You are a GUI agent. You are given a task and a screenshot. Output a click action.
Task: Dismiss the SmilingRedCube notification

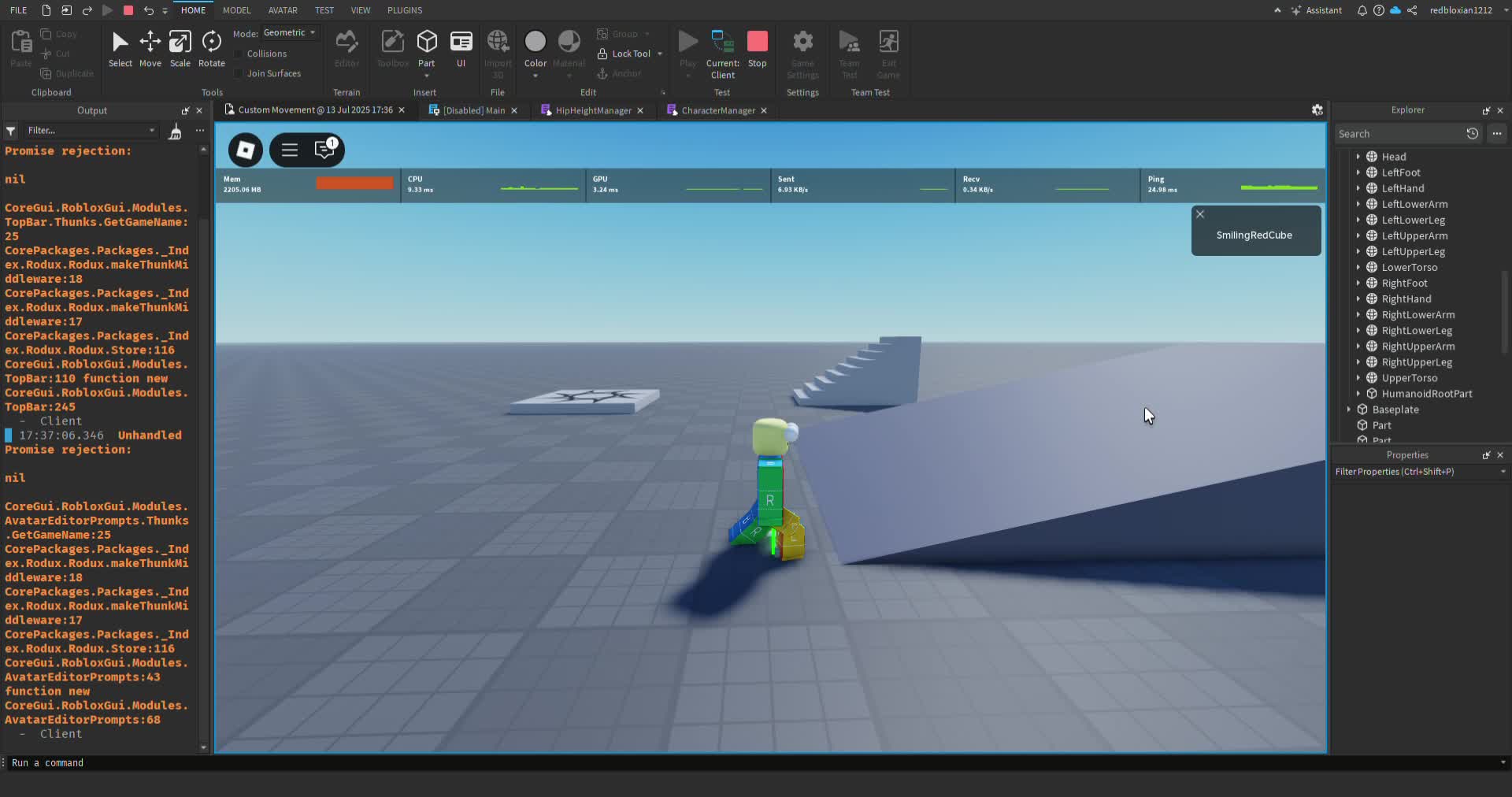pos(1200,214)
